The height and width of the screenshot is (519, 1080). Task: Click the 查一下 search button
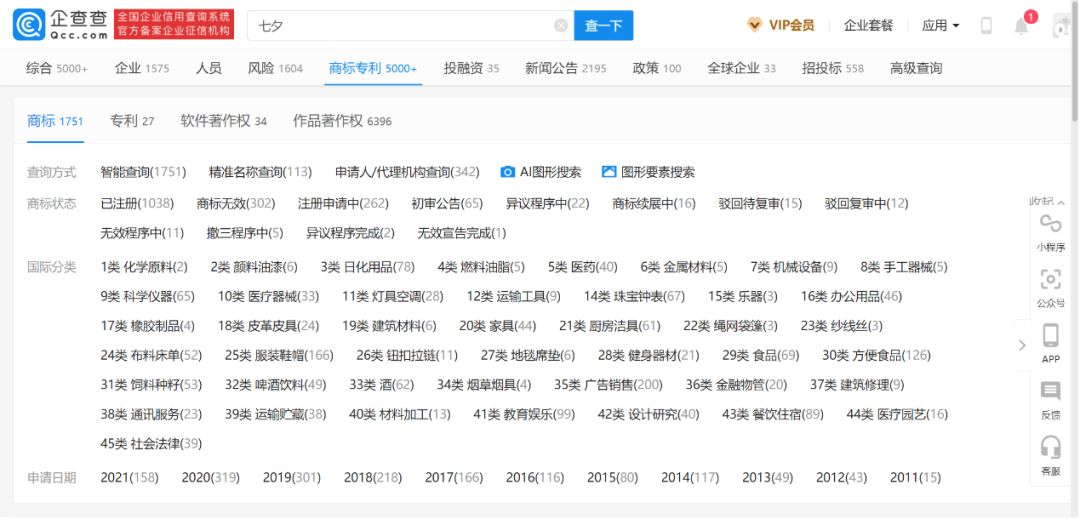(603, 25)
